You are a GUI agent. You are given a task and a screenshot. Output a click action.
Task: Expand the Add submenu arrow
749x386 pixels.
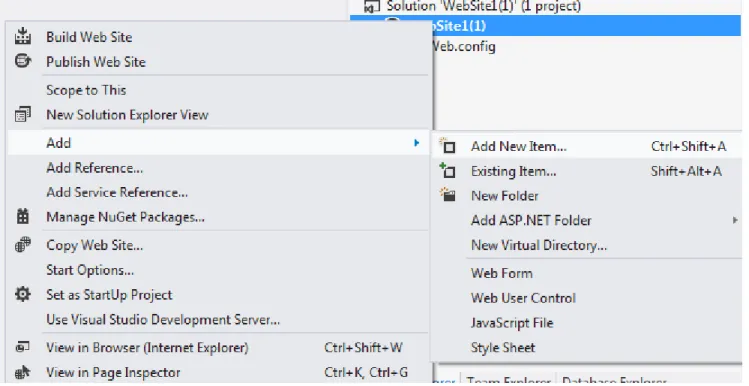coord(417,143)
